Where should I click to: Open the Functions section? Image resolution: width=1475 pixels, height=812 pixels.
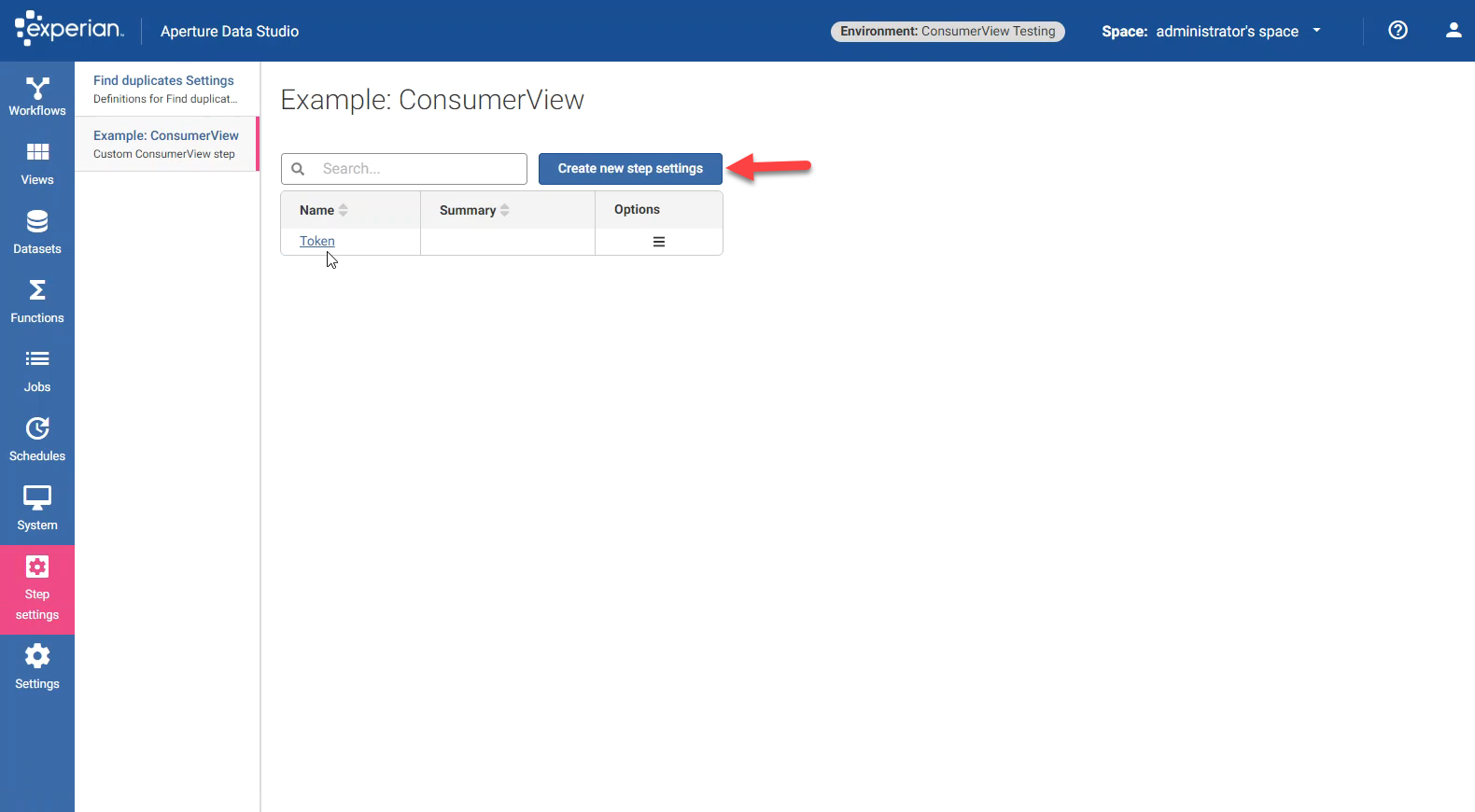[37, 303]
